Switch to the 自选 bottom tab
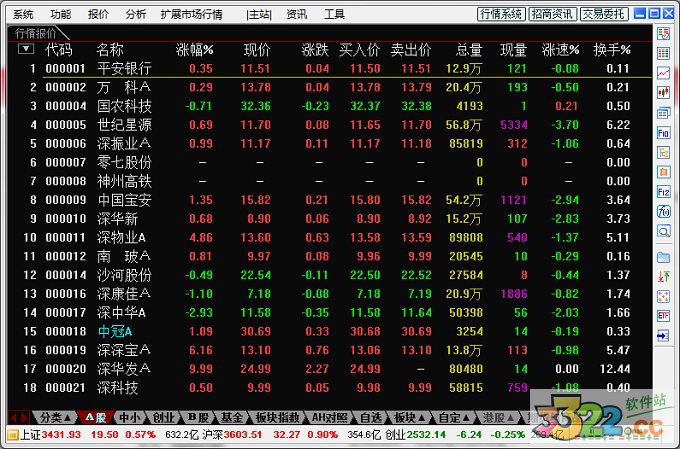The height and width of the screenshot is (449, 680). point(371,418)
